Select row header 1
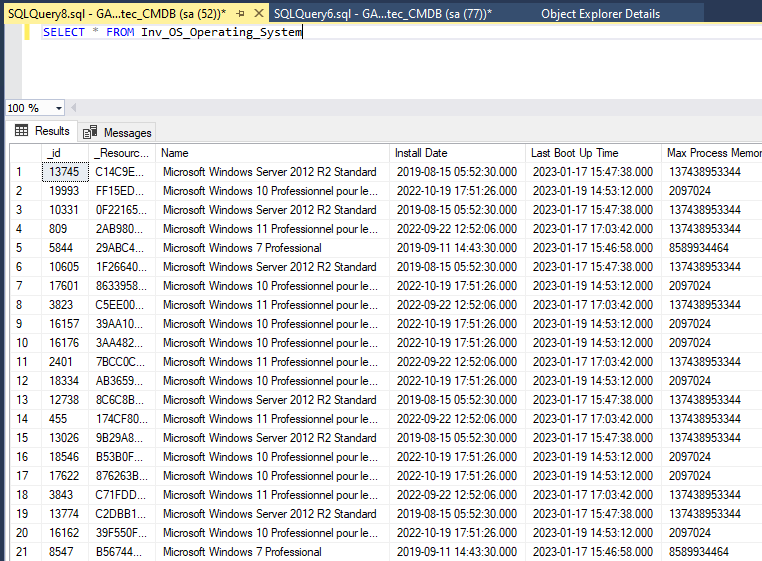762x561 pixels. pos(26,172)
